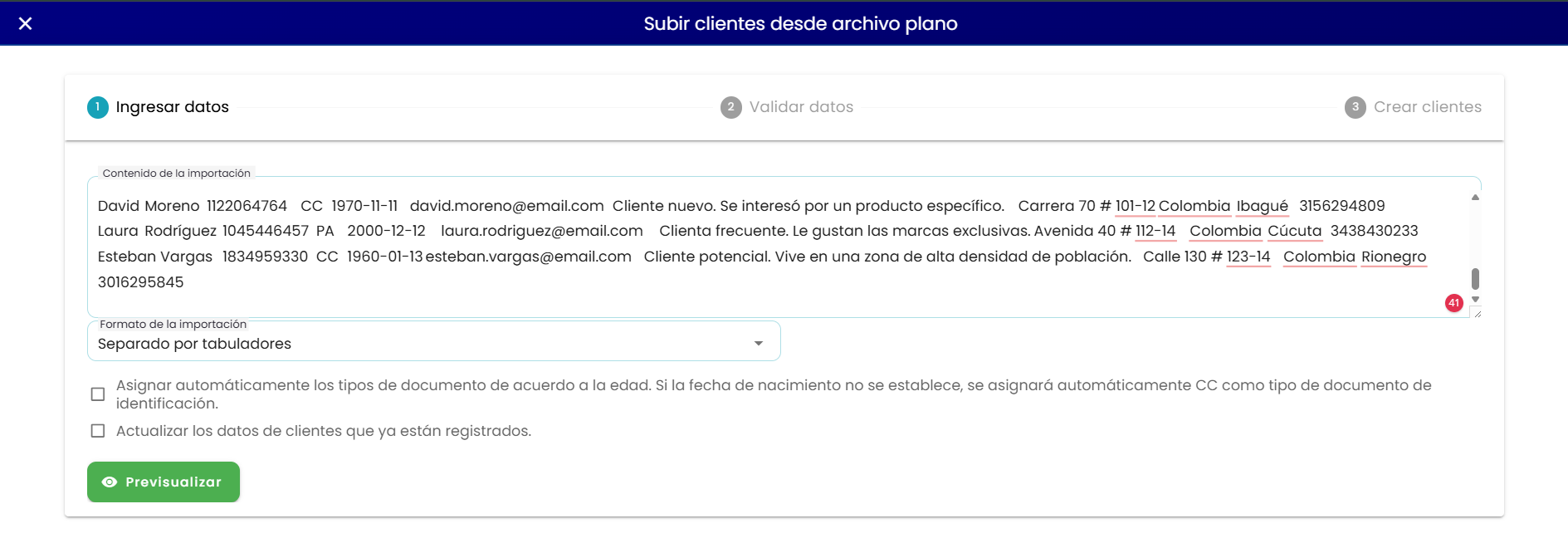Screen dimensions: 1568x543
Task: Click the red 41 badge icon
Action: click(1453, 303)
